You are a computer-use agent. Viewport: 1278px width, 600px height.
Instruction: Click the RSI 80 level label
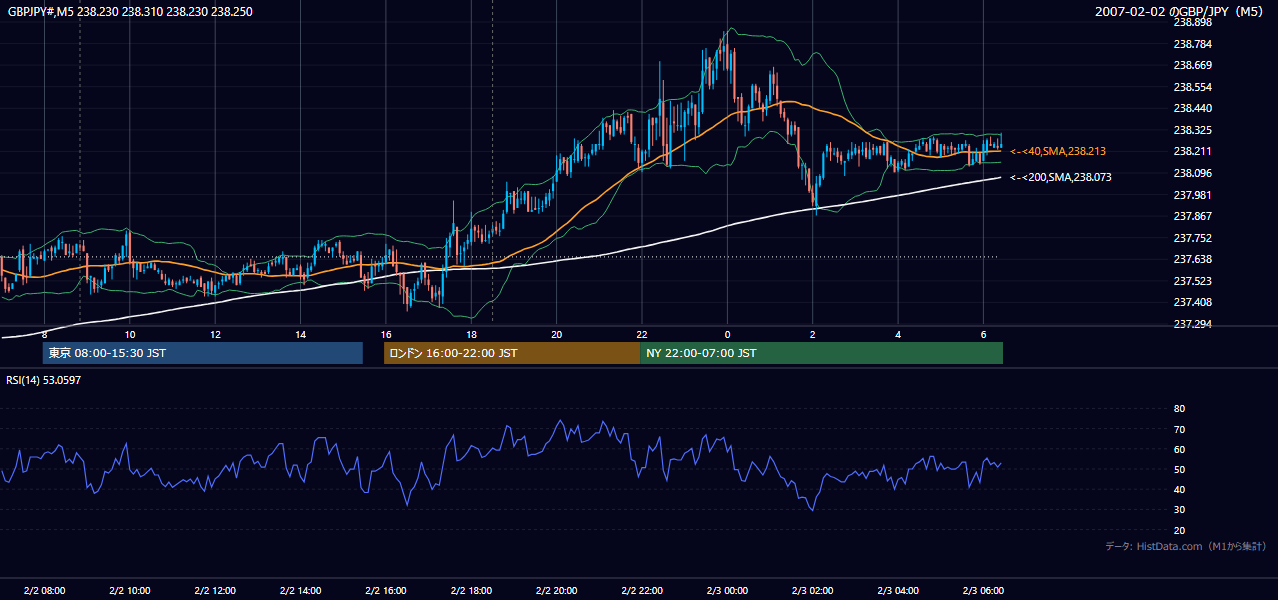pyautogui.click(x=1179, y=409)
